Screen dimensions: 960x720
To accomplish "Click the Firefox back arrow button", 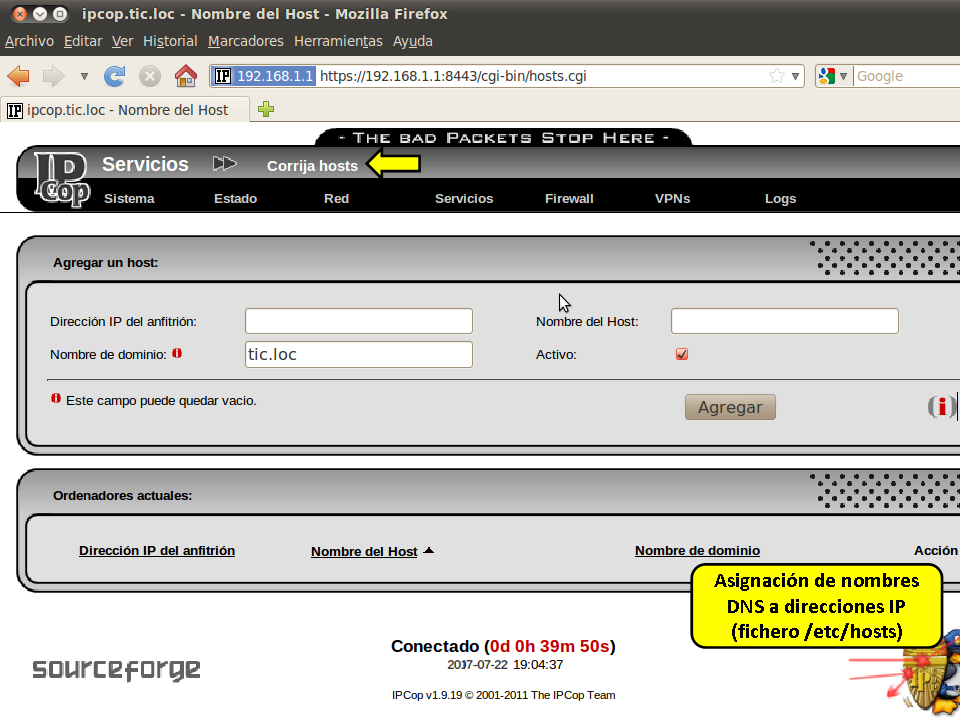I will coord(19,76).
